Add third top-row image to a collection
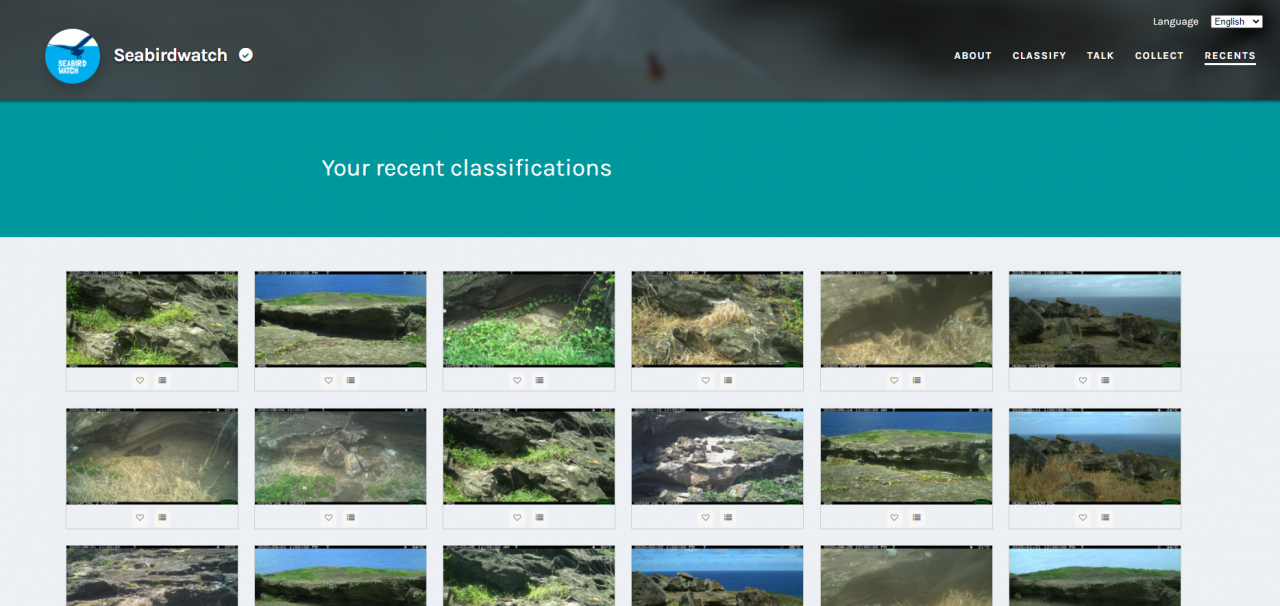This screenshot has height=606, width=1280. pos(539,380)
